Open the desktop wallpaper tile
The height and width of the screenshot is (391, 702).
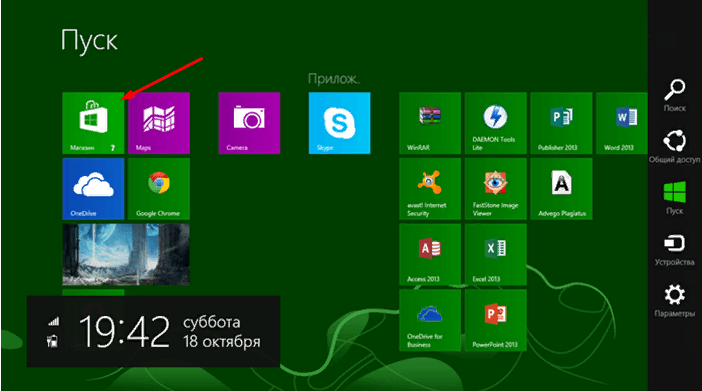pos(126,254)
